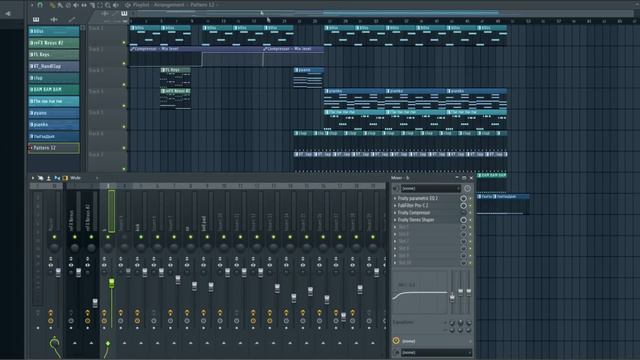This screenshot has width=640, height=360.
Task: Open the Fruity parametric EQ 2 plugin
Action: click(x=418, y=198)
